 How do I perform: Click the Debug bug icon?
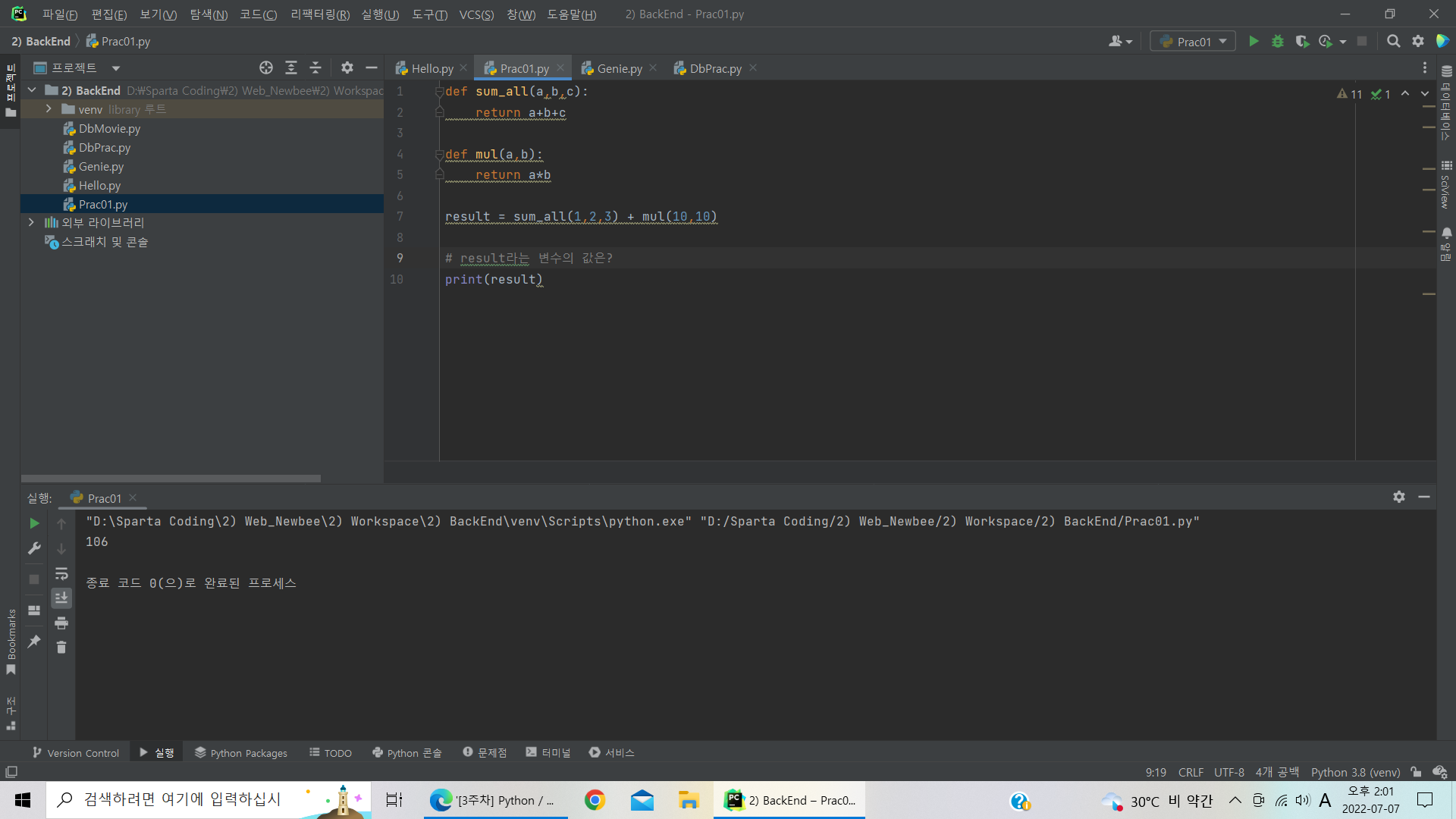tap(1278, 42)
